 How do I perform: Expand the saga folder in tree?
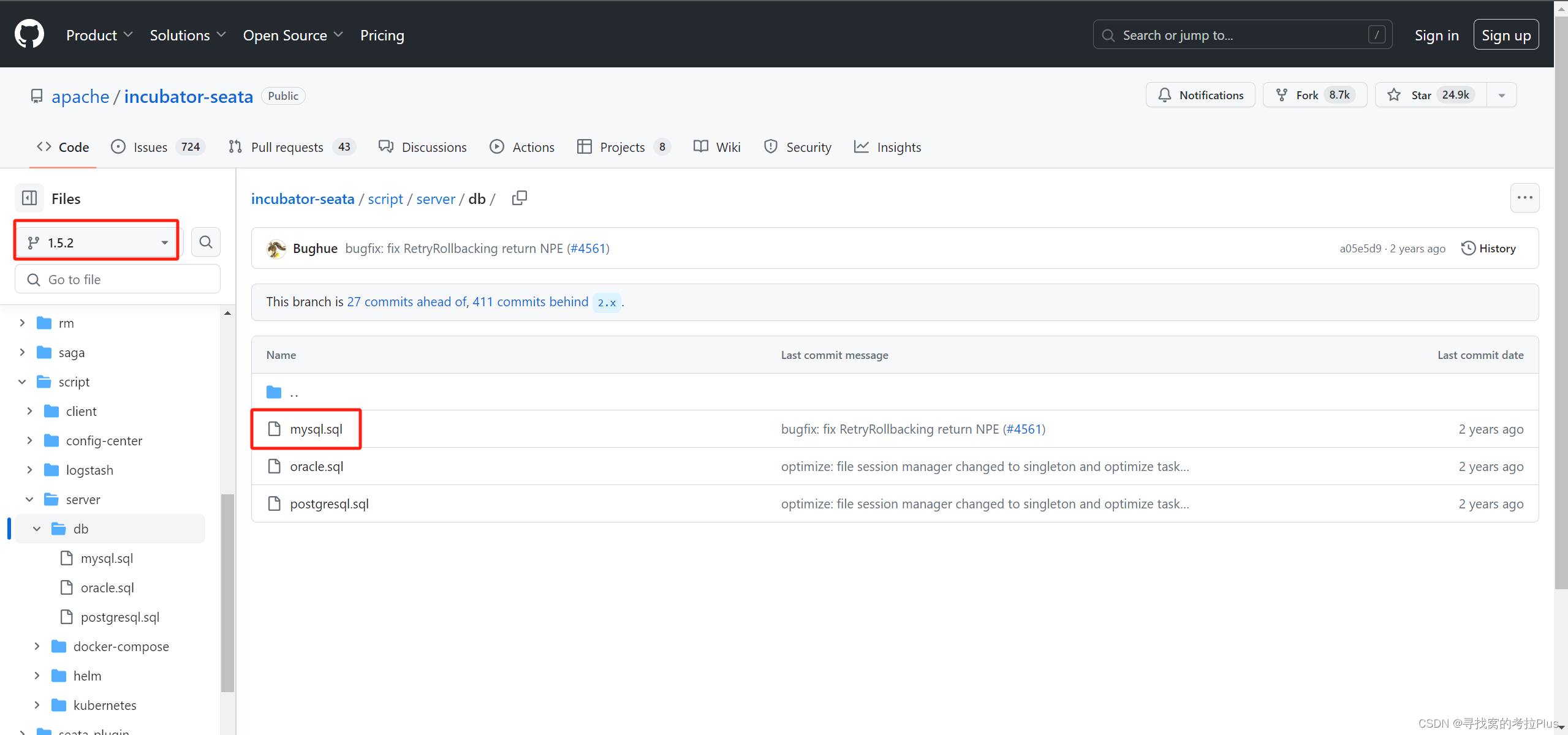click(23, 352)
